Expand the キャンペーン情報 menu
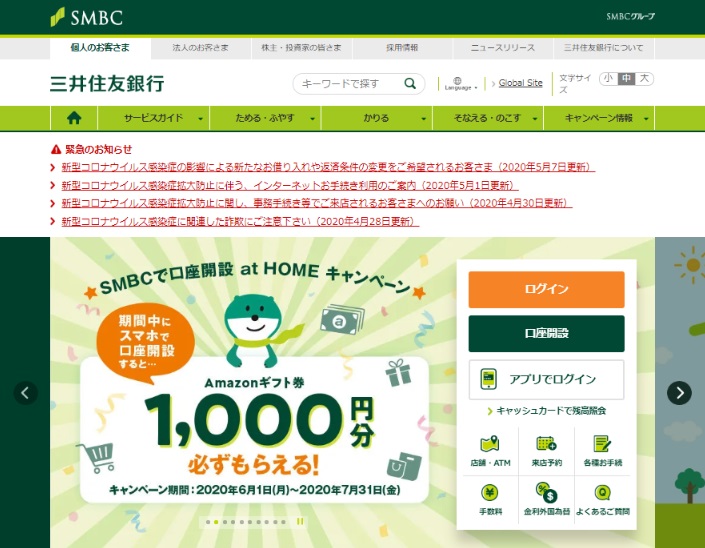Screen dimensions: 705x548 tap(599, 118)
